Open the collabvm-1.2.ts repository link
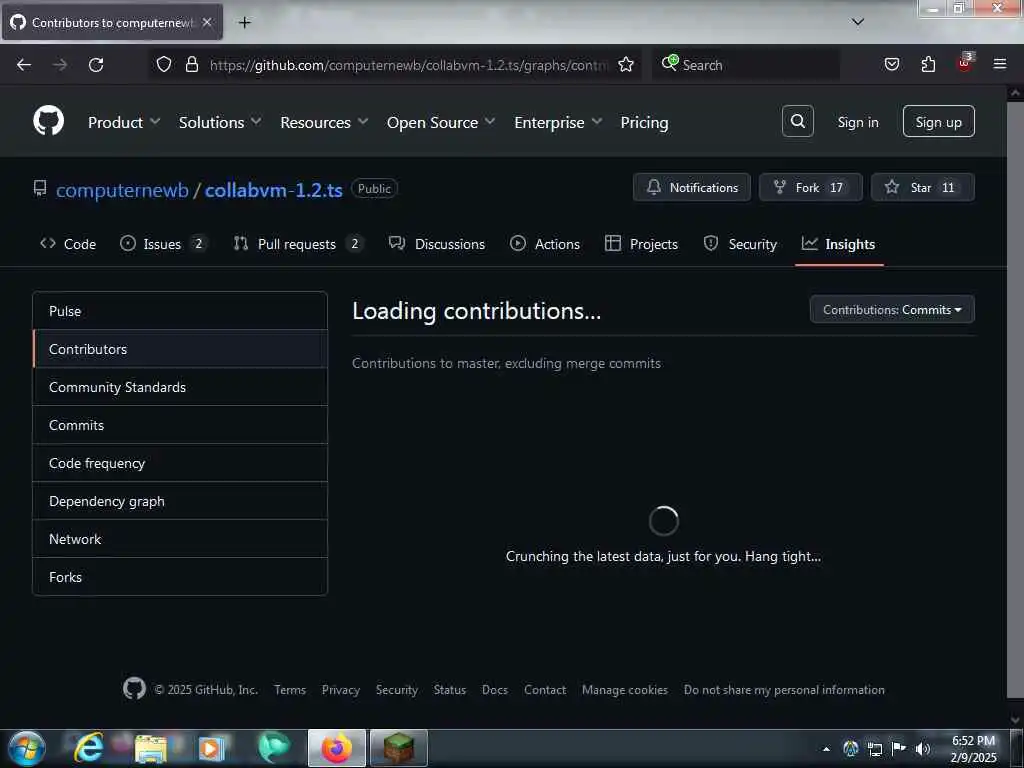1024x768 pixels. point(274,190)
